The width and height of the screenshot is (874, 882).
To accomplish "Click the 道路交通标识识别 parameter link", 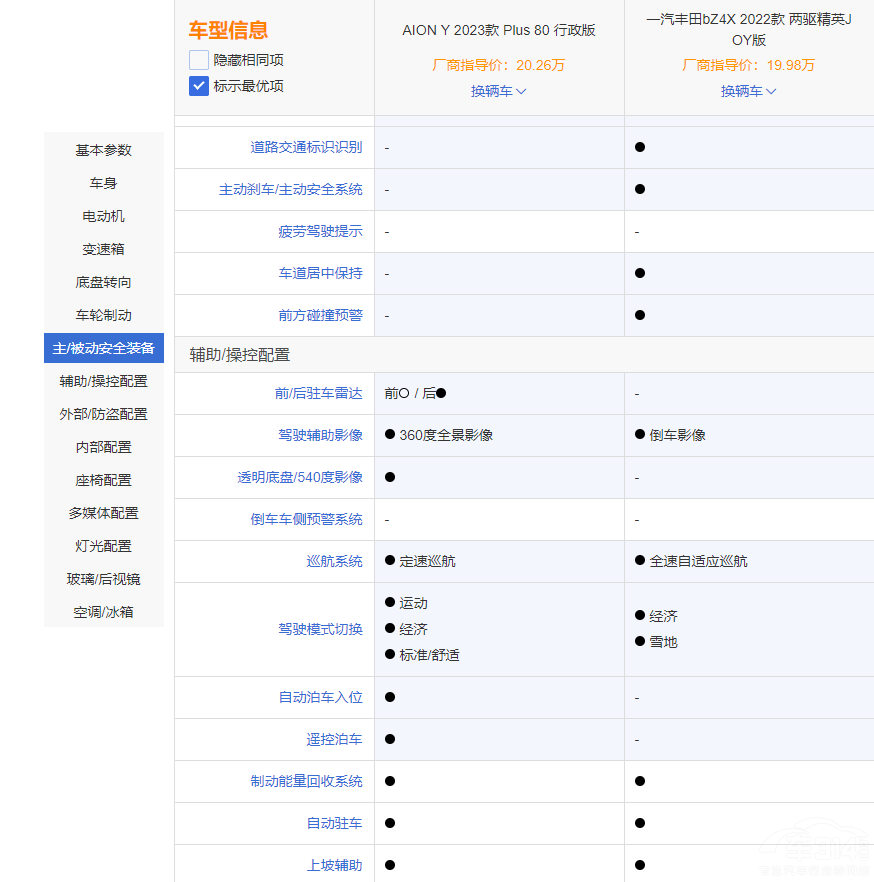I will click(x=306, y=147).
